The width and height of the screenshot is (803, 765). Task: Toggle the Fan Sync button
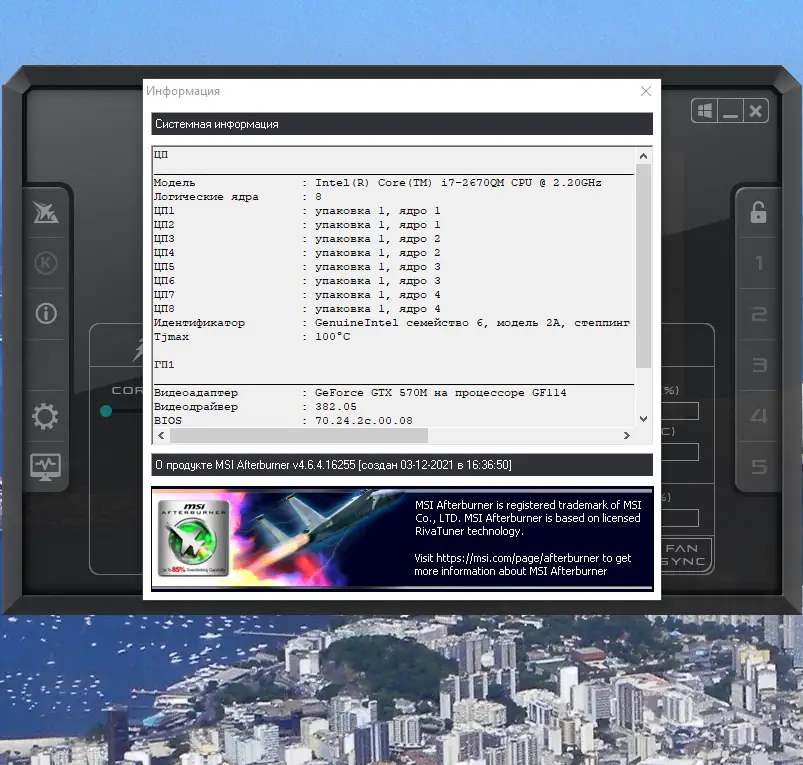(x=685, y=555)
